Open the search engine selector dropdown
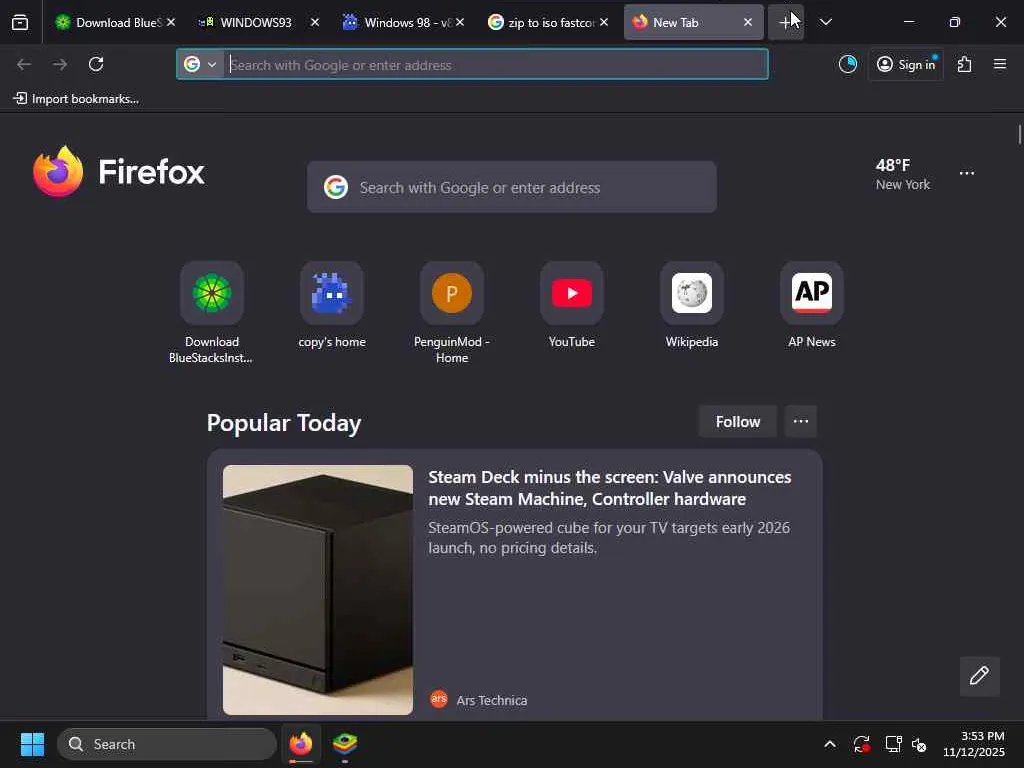 click(x=200, y=65)
